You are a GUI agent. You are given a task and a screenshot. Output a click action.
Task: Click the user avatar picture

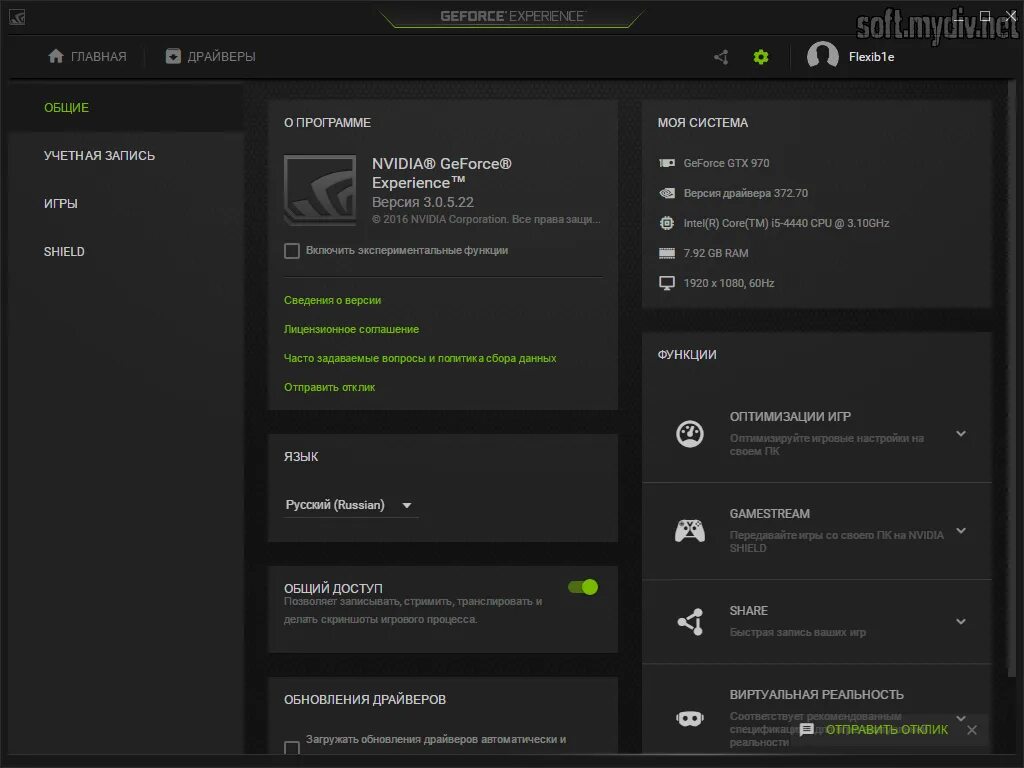pos(822,55)
